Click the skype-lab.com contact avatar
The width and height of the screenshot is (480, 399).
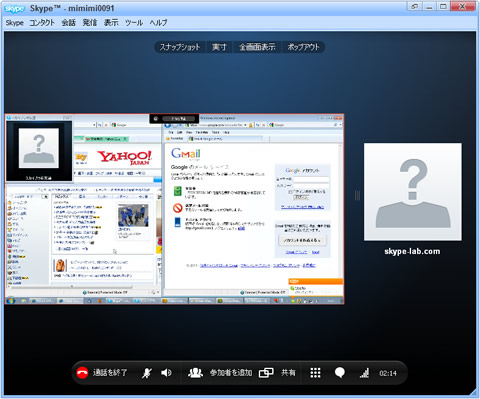pos(413,192)
